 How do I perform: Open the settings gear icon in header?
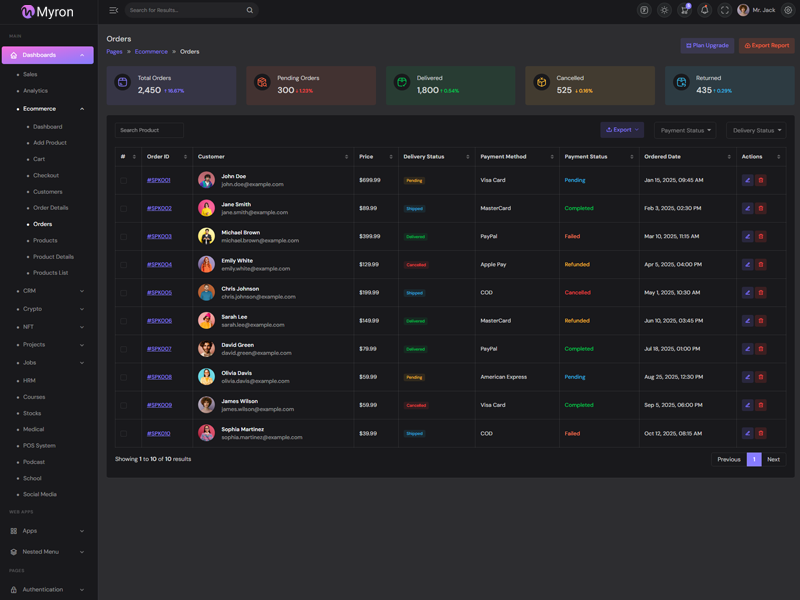[788, 10]
